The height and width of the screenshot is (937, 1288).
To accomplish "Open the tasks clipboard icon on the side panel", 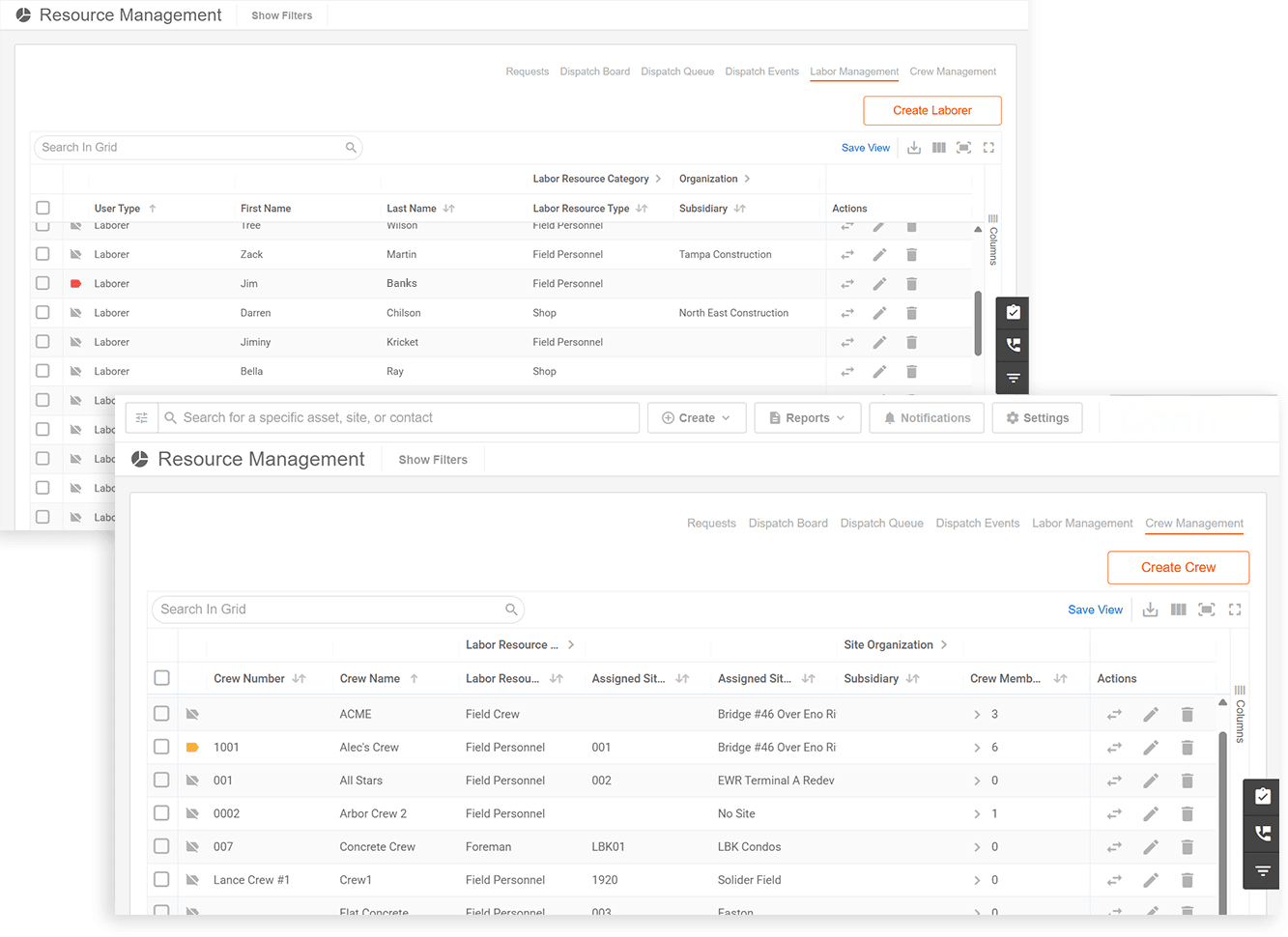I will coord(1262,796).
